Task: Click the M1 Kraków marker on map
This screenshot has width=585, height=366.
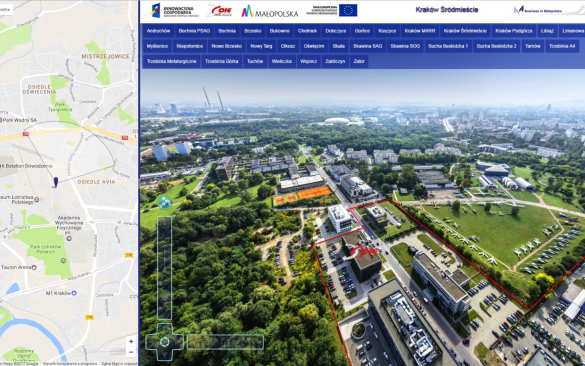Action: pos(74,293)
